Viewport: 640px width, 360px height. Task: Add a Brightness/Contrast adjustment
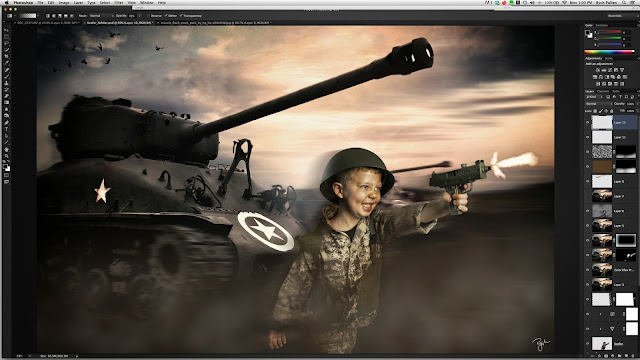coord(598,70)
